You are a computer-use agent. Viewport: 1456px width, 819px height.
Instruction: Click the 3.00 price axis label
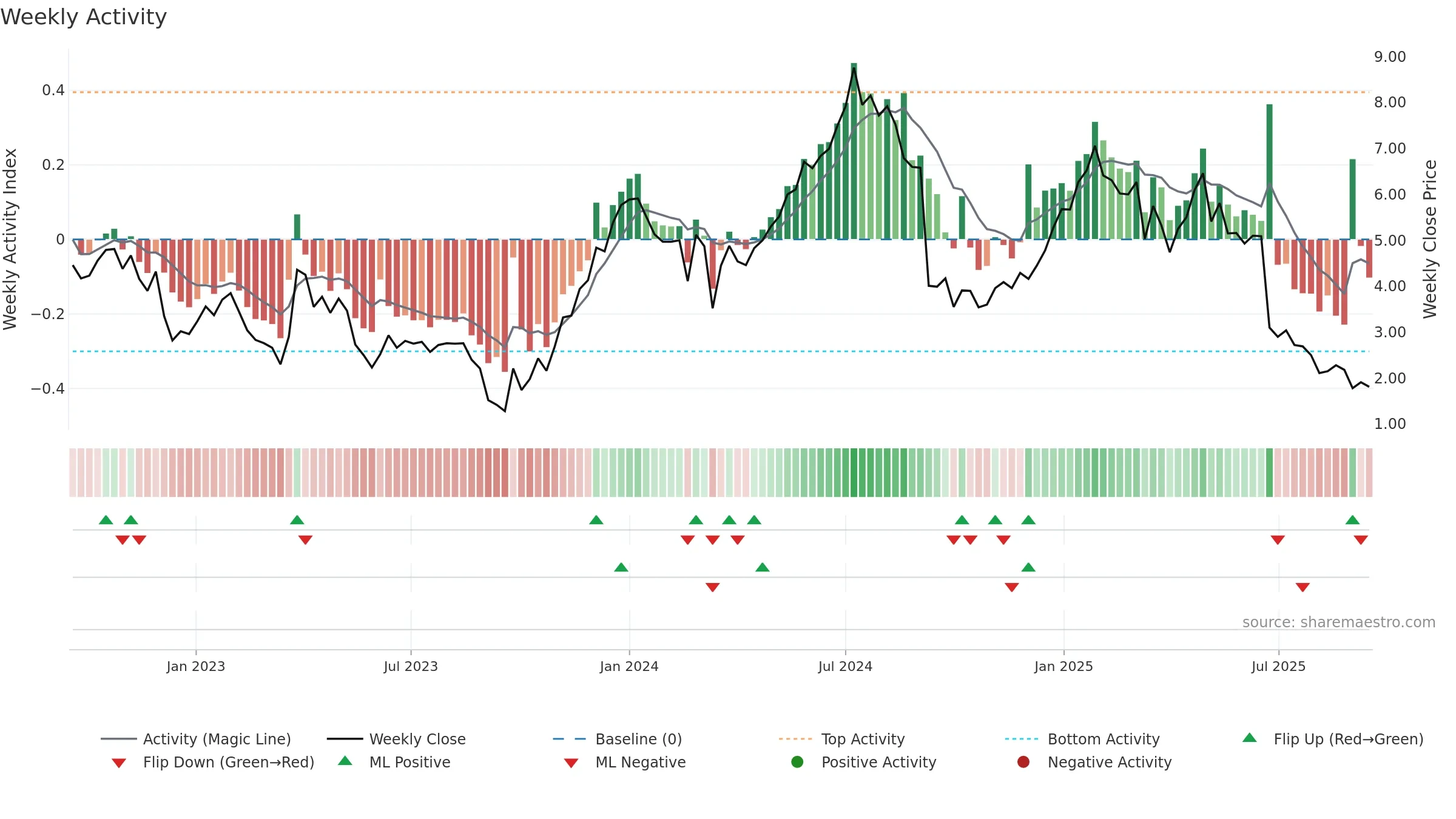[1390, 332]
